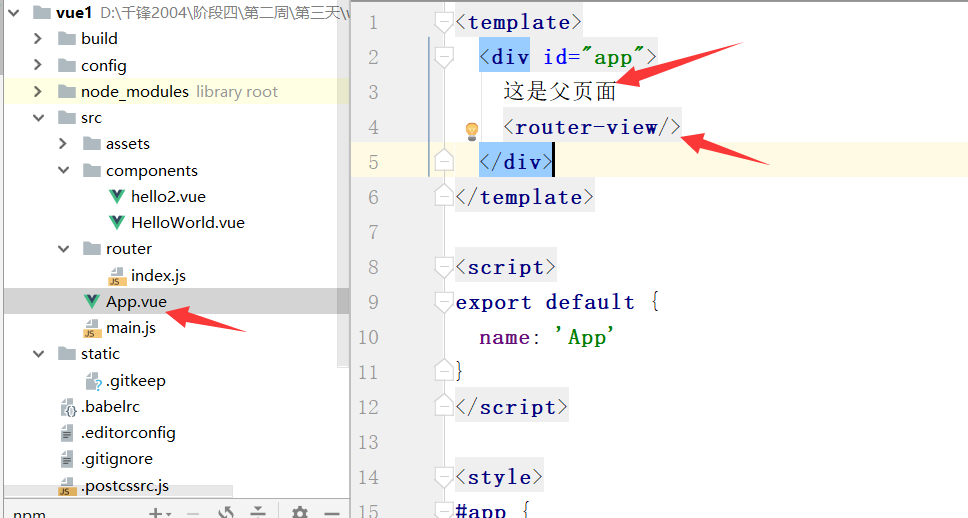Click the build folder icon
The width and height of the screenshot is (968, 518).
click(67, 39)
